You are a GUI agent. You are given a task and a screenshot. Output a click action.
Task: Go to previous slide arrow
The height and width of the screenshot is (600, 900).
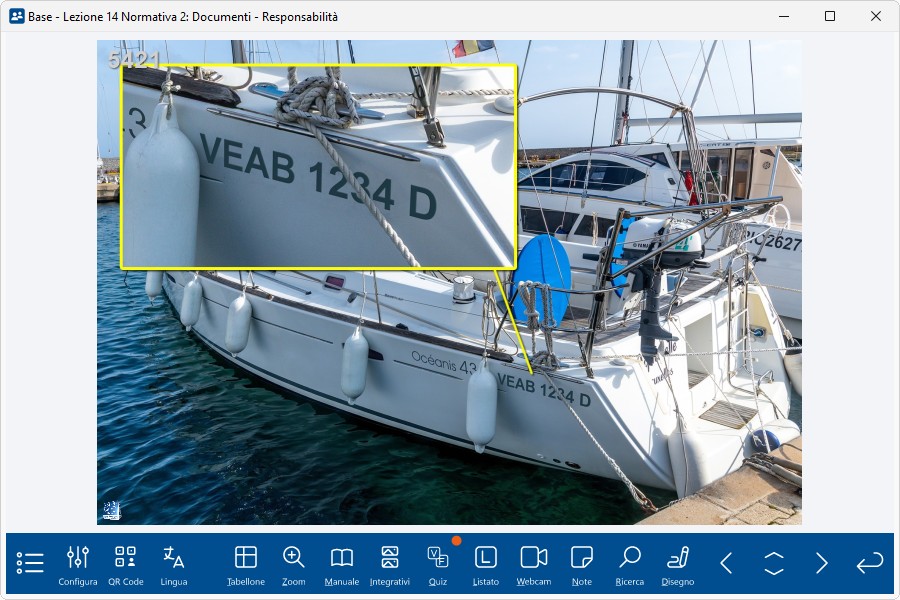tap(726, 563)
